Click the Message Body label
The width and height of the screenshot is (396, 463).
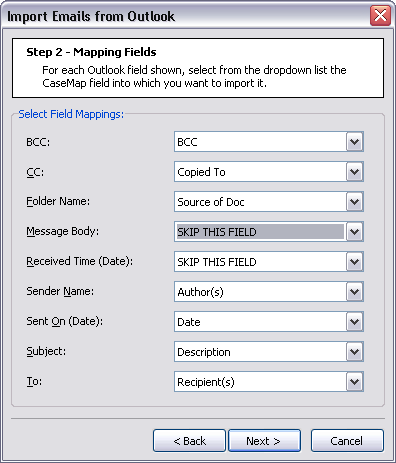click(x=63, y=231)
